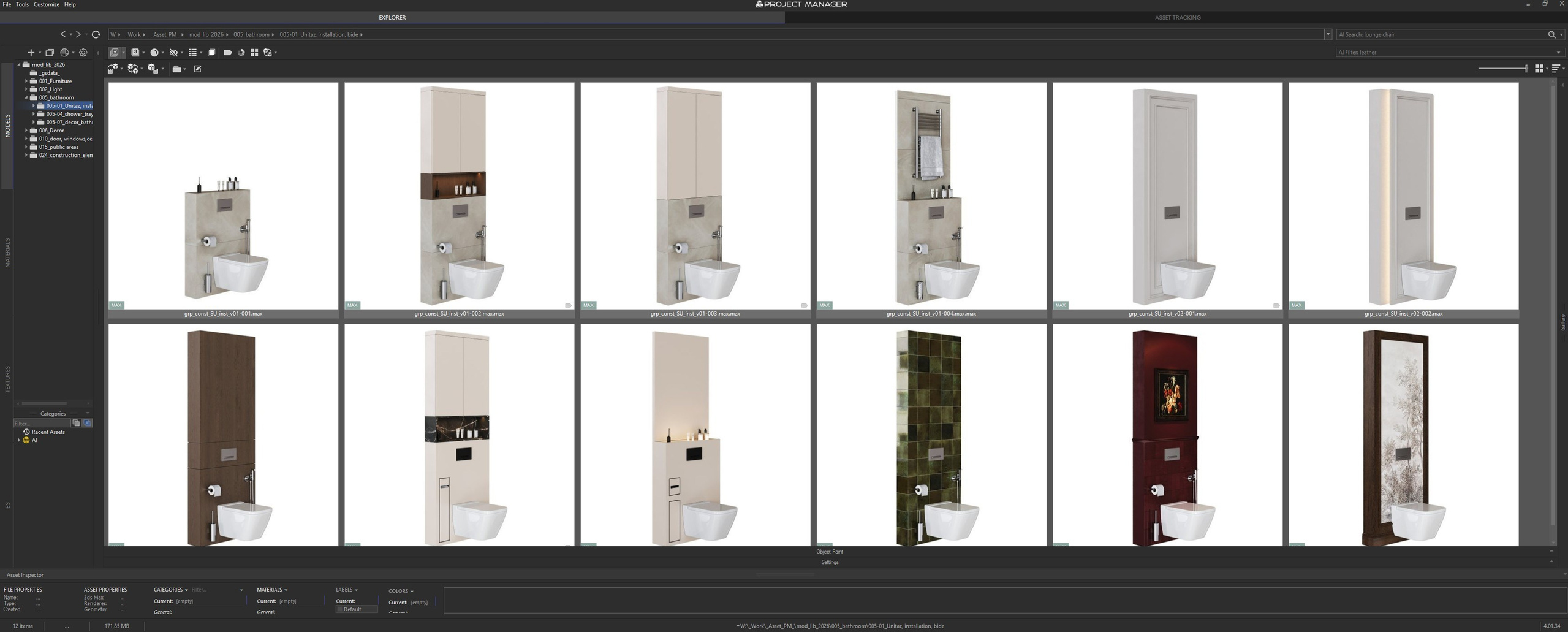Click the refresh folder icon

pyautogui.click(x=96, y=34)
